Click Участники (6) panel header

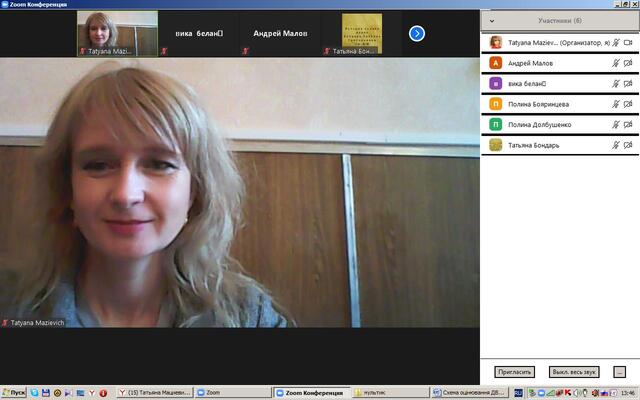coord(560,20)
